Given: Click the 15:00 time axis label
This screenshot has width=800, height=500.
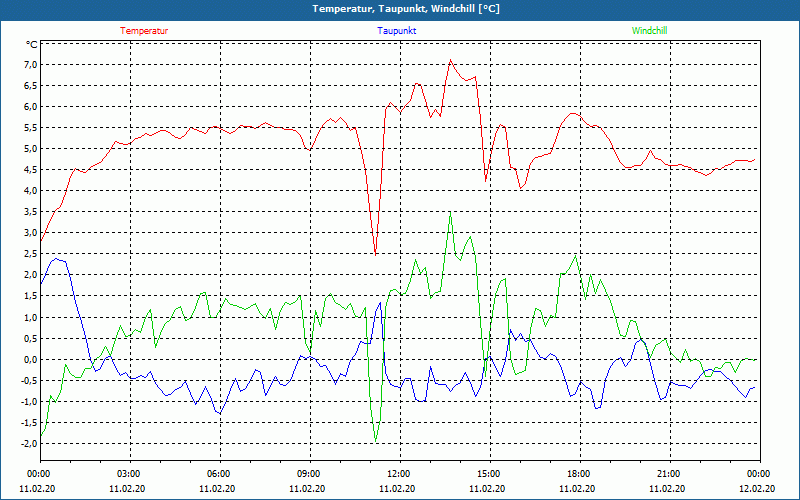Looking at the screenshot, I should [x=488, y=473].
